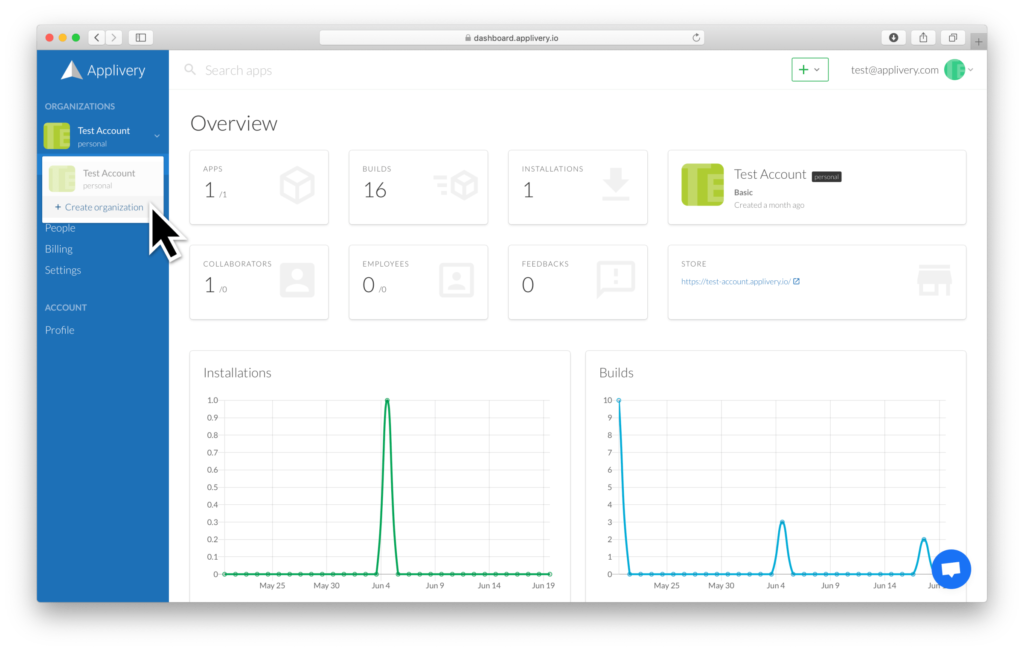Click the search magnifier icon
Viewport: 1024px width, 651px height.
(190, 69)
